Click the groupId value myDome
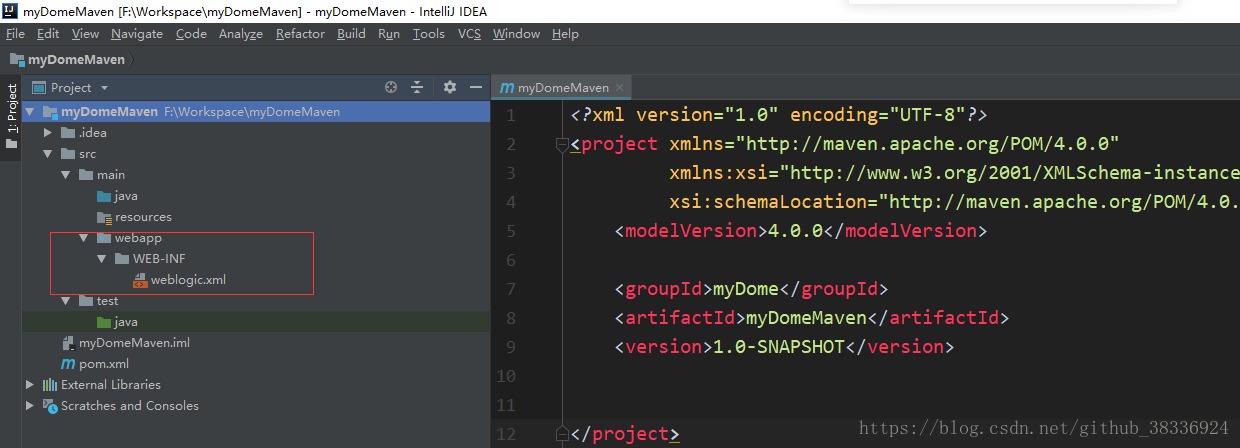This screenshot has width=1240, height=448. pyautogui.click(x=744, y=289)
